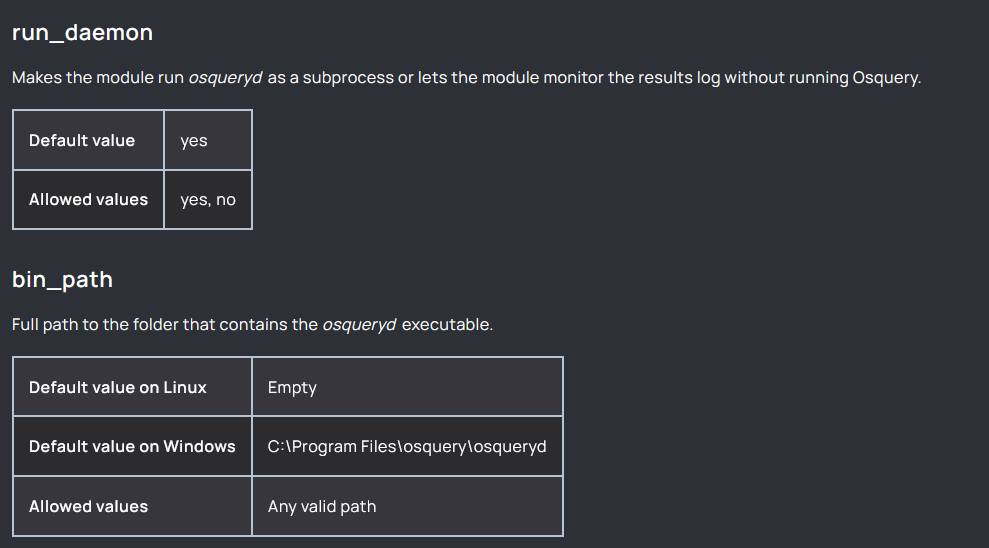Click the bin_path heading
The width and height of the screenshot is (989, 548).
click(x=62, y=279)
